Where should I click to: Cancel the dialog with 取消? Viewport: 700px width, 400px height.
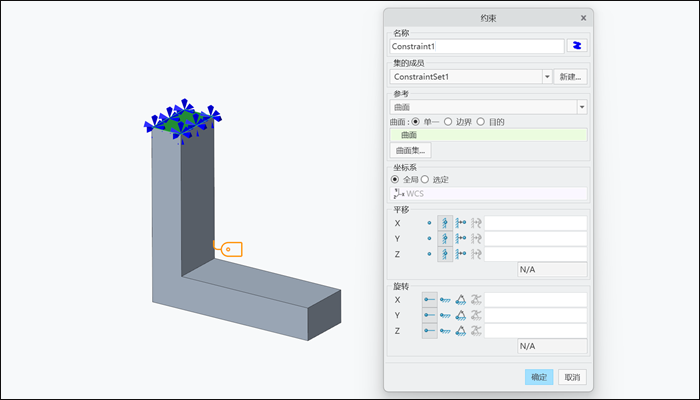coord(572,377)
